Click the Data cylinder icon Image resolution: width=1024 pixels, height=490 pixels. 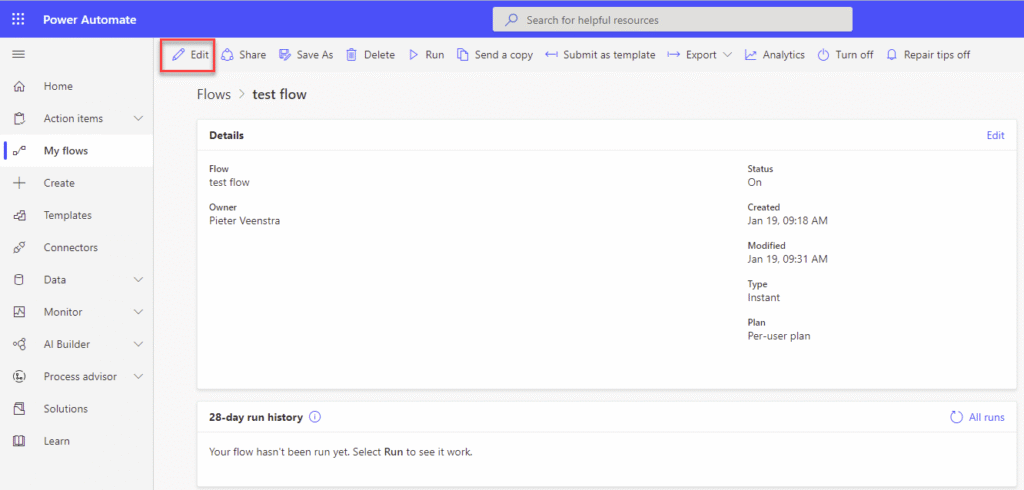pyautogui.click(x=19, y=280)
